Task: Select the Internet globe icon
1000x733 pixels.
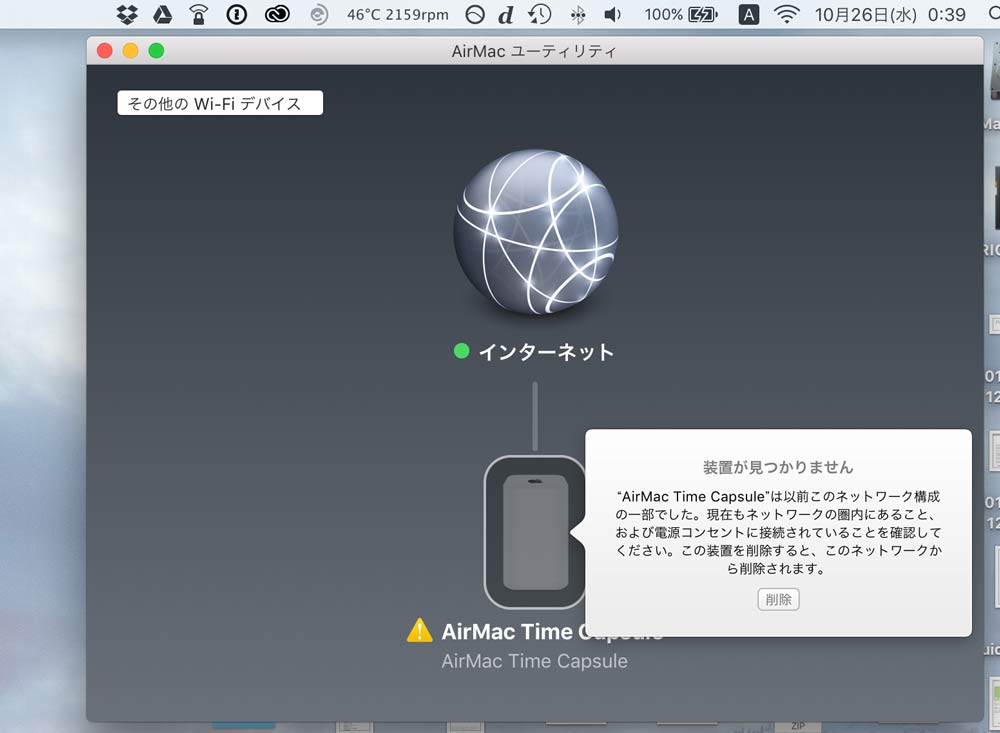Action: pos(536,232)
